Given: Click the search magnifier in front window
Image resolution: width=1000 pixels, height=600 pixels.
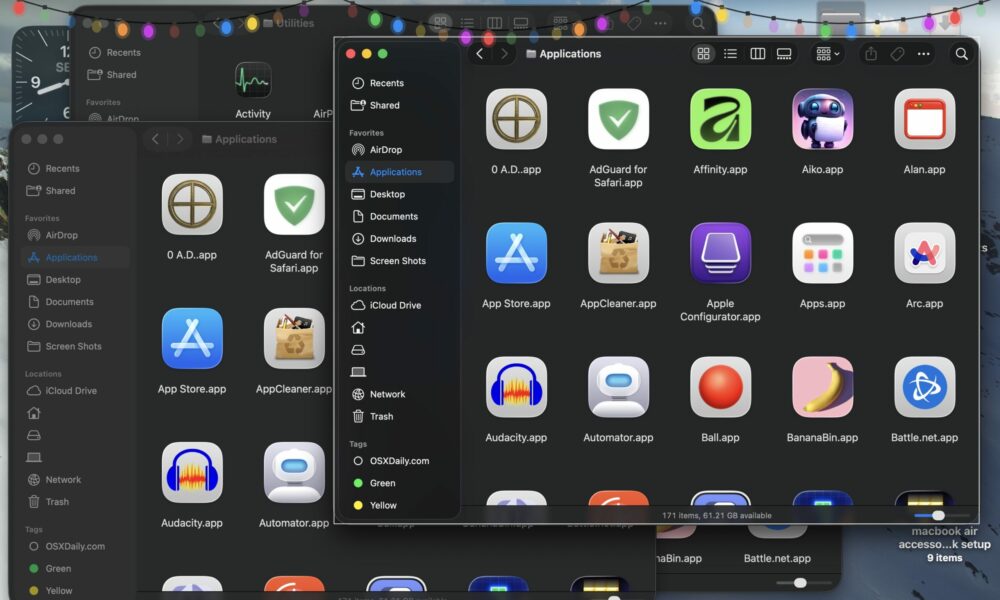Looking at the screenshot, I should click(x=961, y=54).
